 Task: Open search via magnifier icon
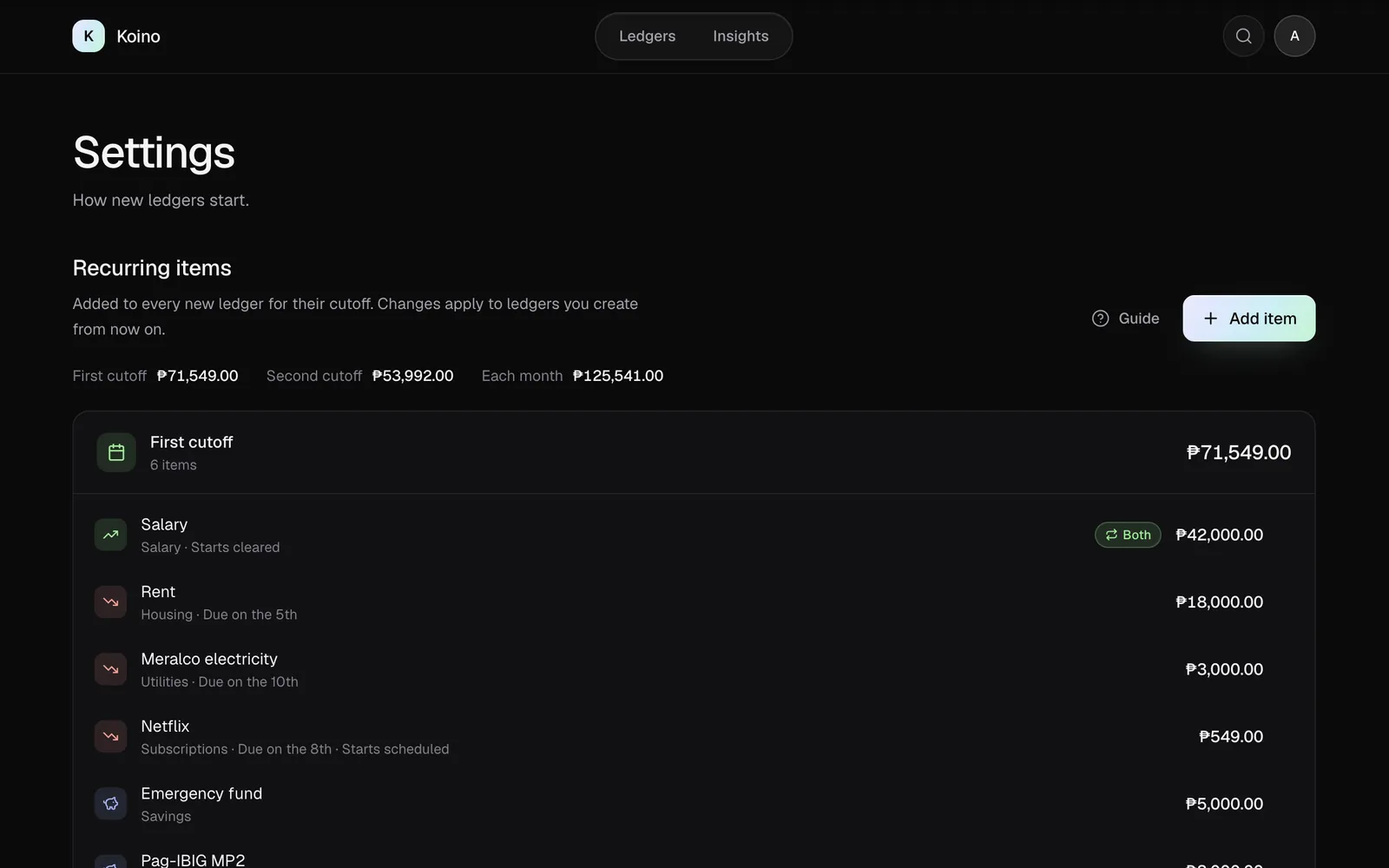click(1243, 36)
